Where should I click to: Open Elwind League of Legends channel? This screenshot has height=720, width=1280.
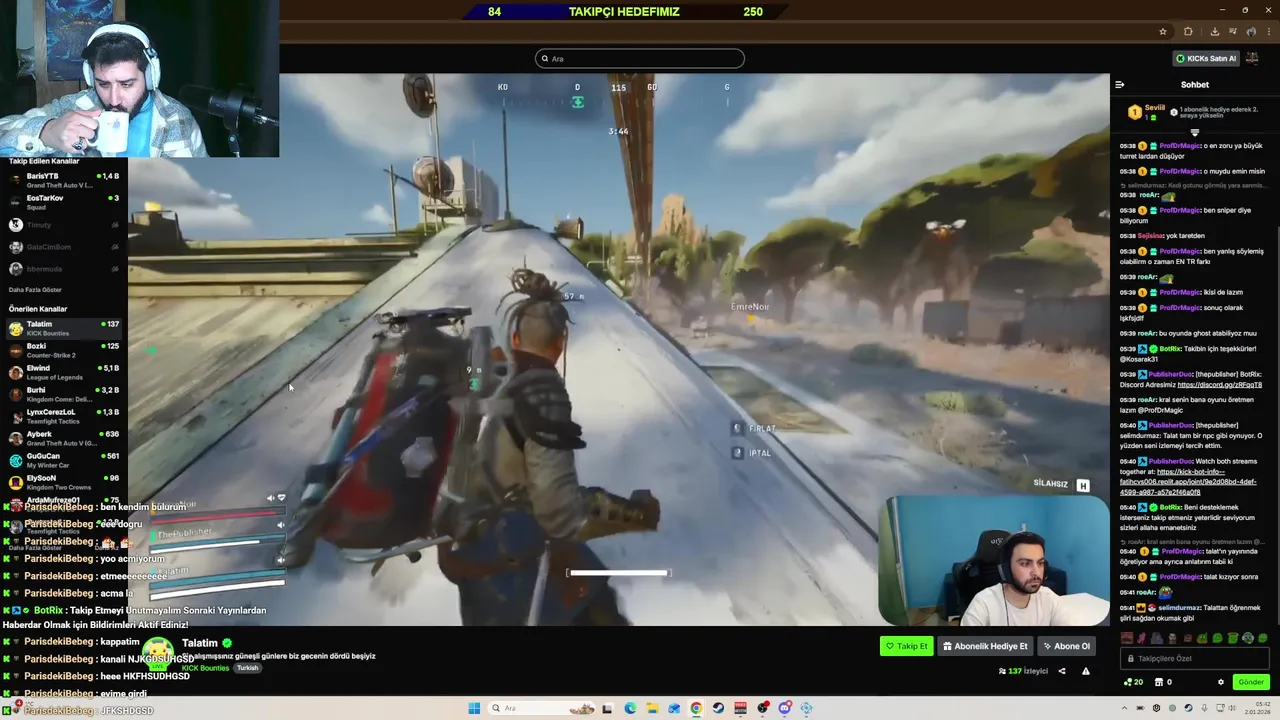point(64,372)
